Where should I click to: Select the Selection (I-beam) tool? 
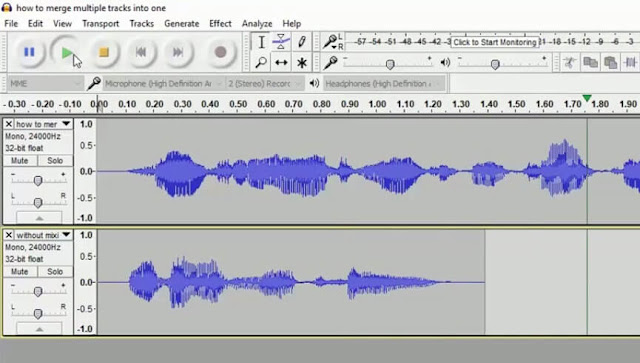[261, 42]
